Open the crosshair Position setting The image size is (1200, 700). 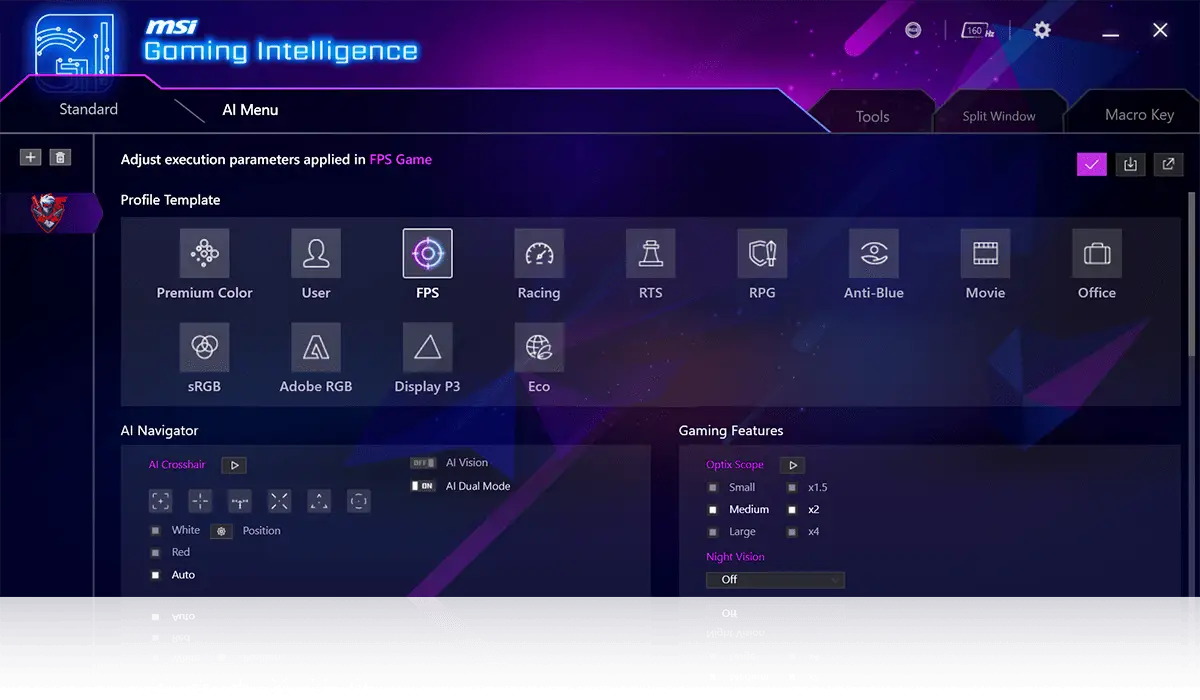[x=222, y=531]
